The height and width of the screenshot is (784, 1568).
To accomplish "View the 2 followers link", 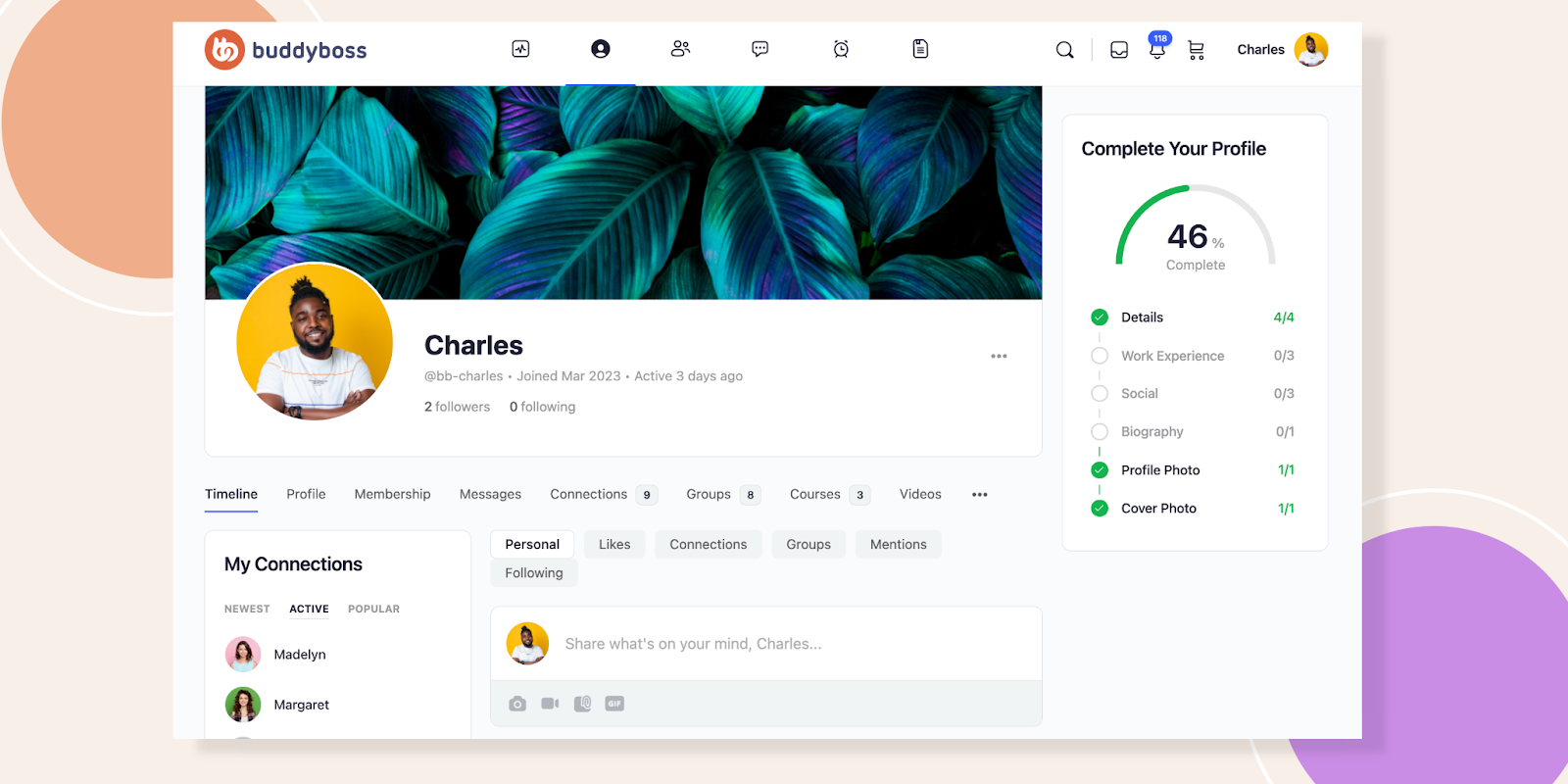I will coord(457,407).
